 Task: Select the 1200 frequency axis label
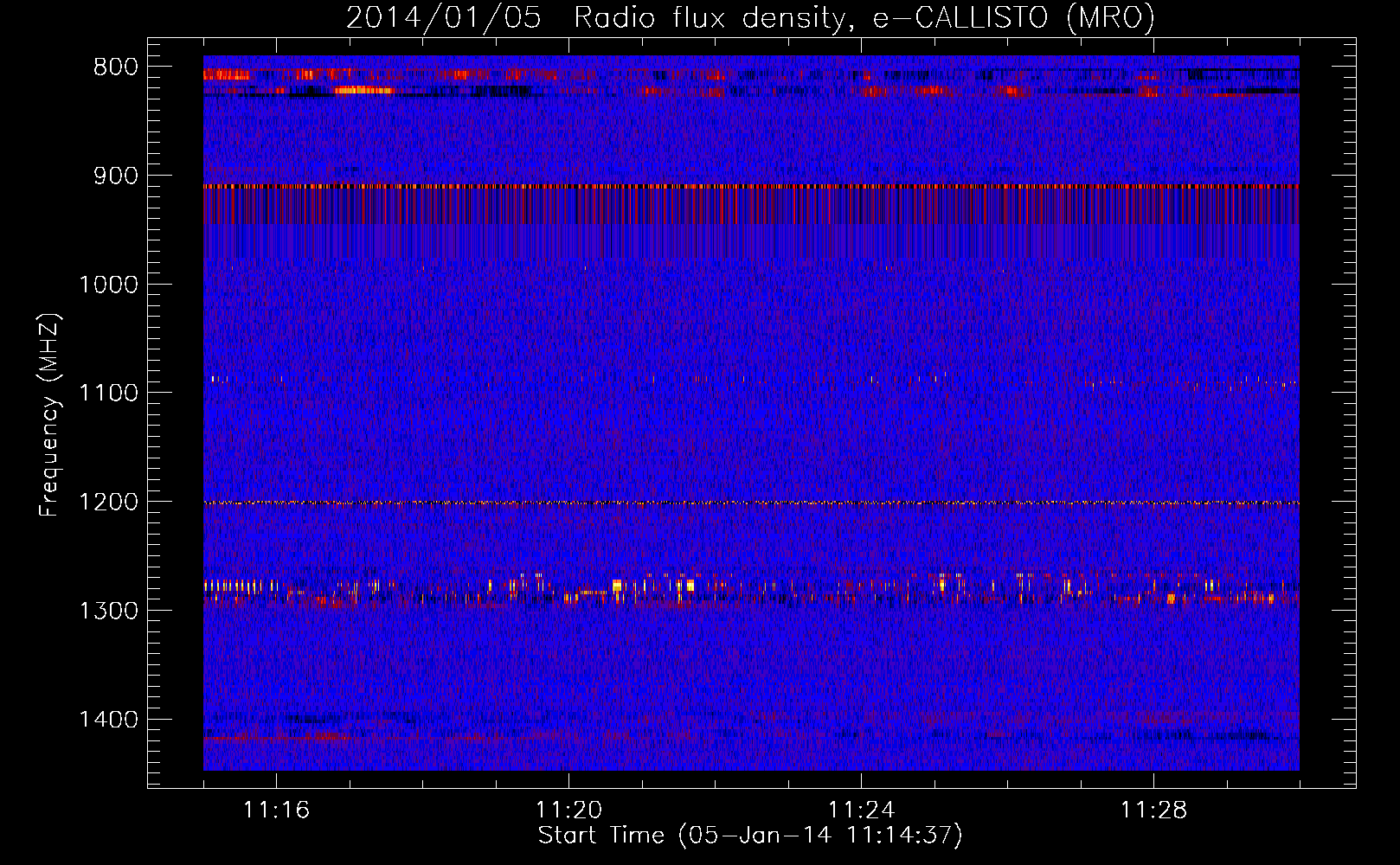tap(108, 503)
